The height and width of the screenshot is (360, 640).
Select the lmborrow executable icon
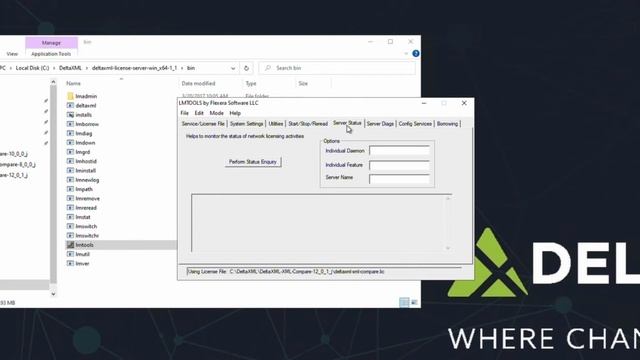click(70, 124)
